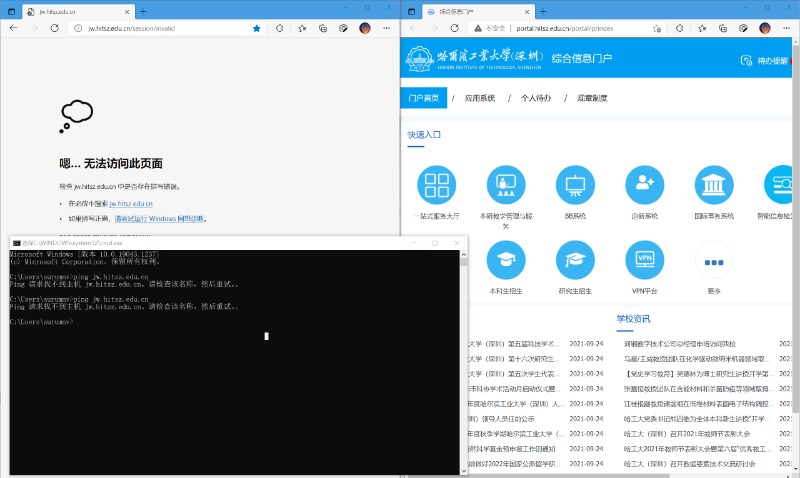Click the jw.hitsz.edu.cn search link on the error page
The image size is (800, 478).
coord(131,204)
